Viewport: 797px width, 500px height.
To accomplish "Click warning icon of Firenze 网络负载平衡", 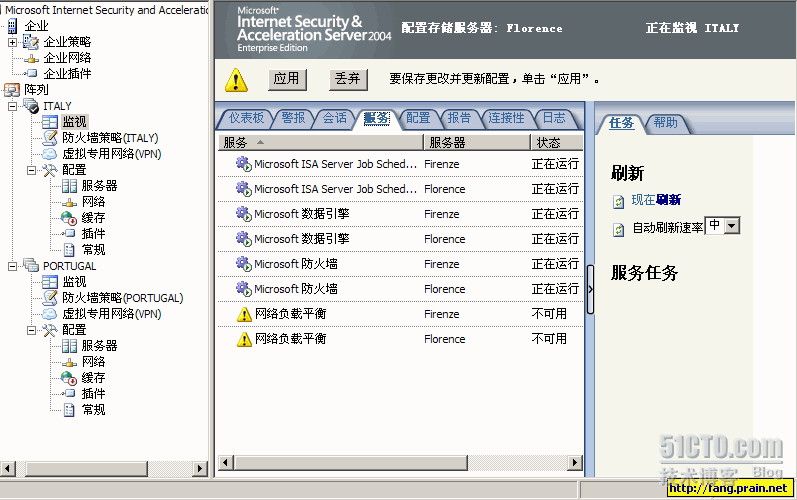I will click(x=244, y=314).
